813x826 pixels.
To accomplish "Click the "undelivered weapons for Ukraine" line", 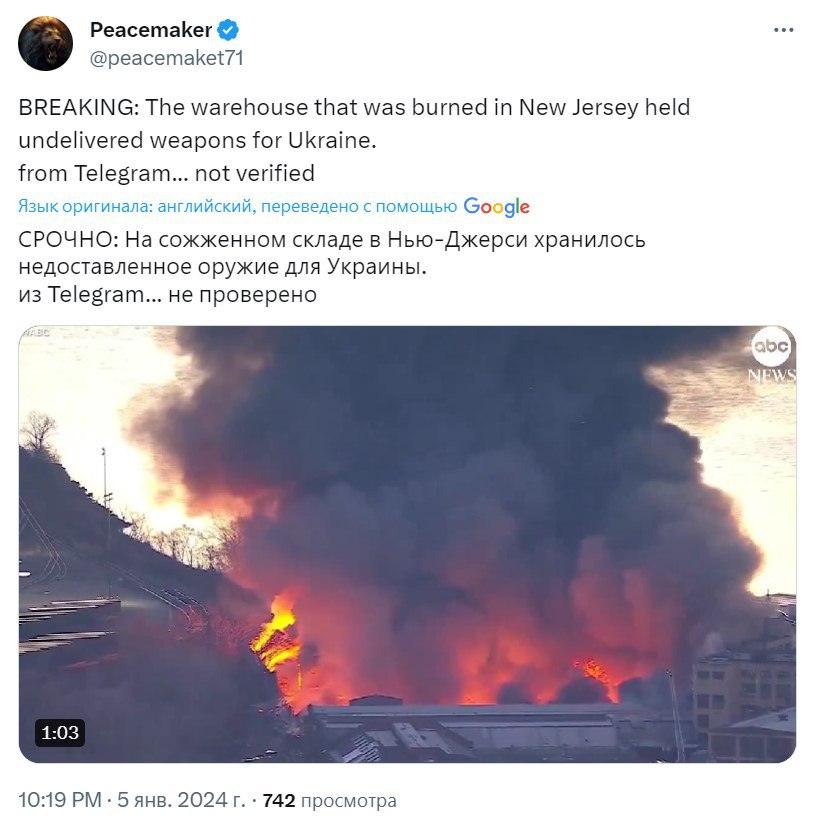I will click(x=197, y=140).
